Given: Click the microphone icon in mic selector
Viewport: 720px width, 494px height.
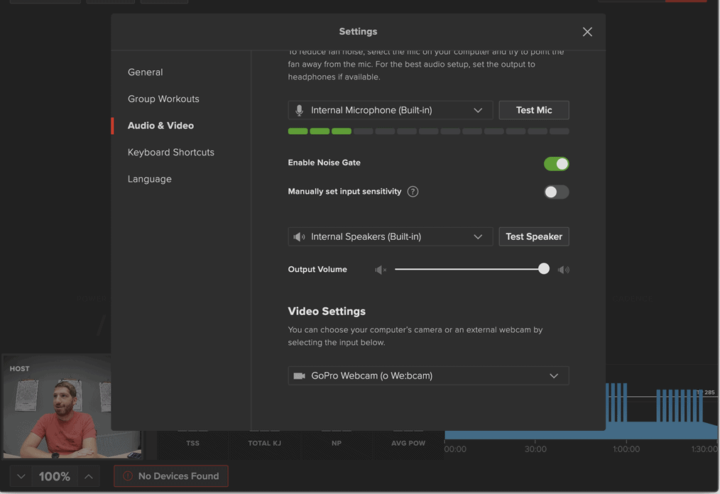Looking at the screenshot, I should (299, 110).
